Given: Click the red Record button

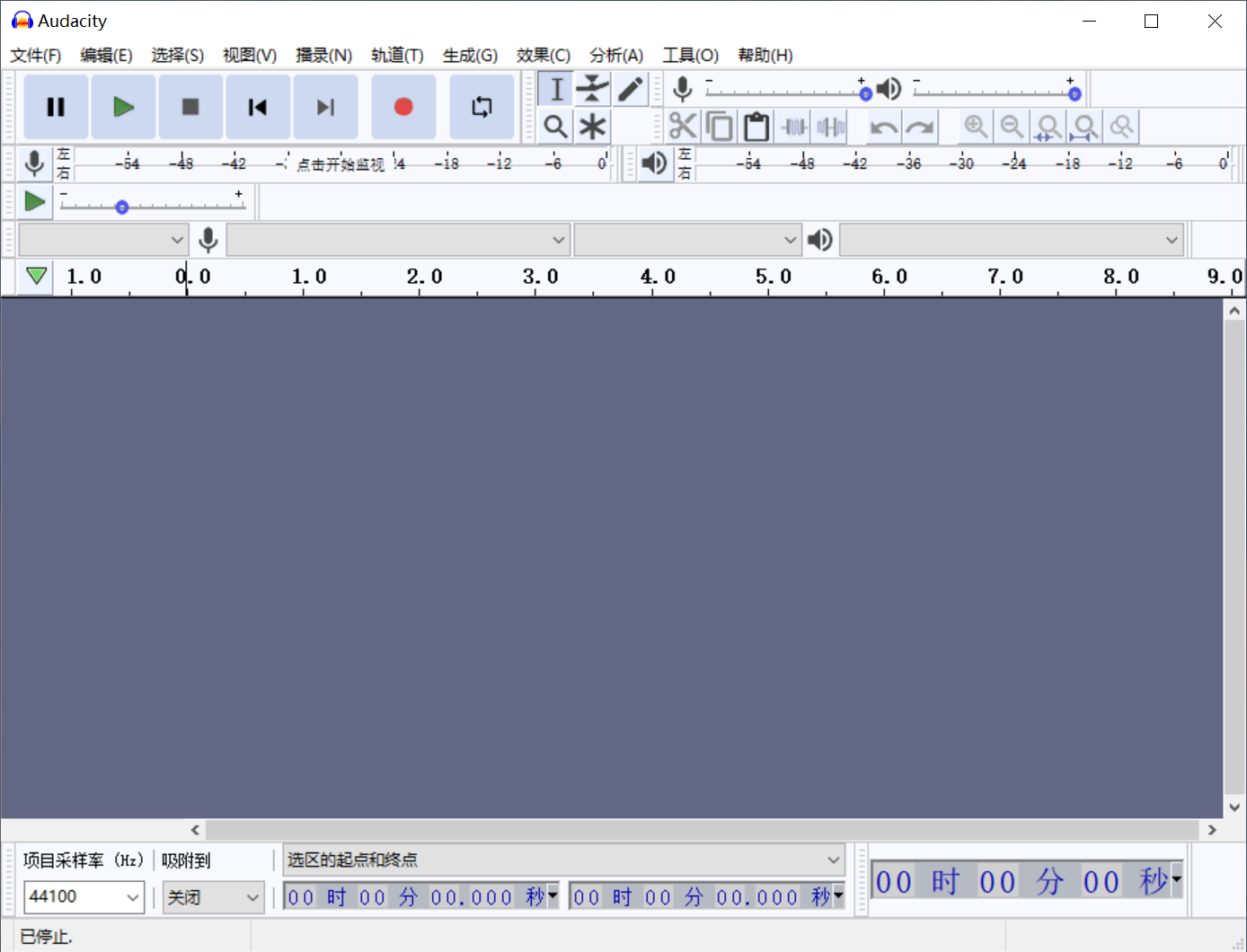Looking at the screenshot, I should pyautogui.click(x=403, y=107).
